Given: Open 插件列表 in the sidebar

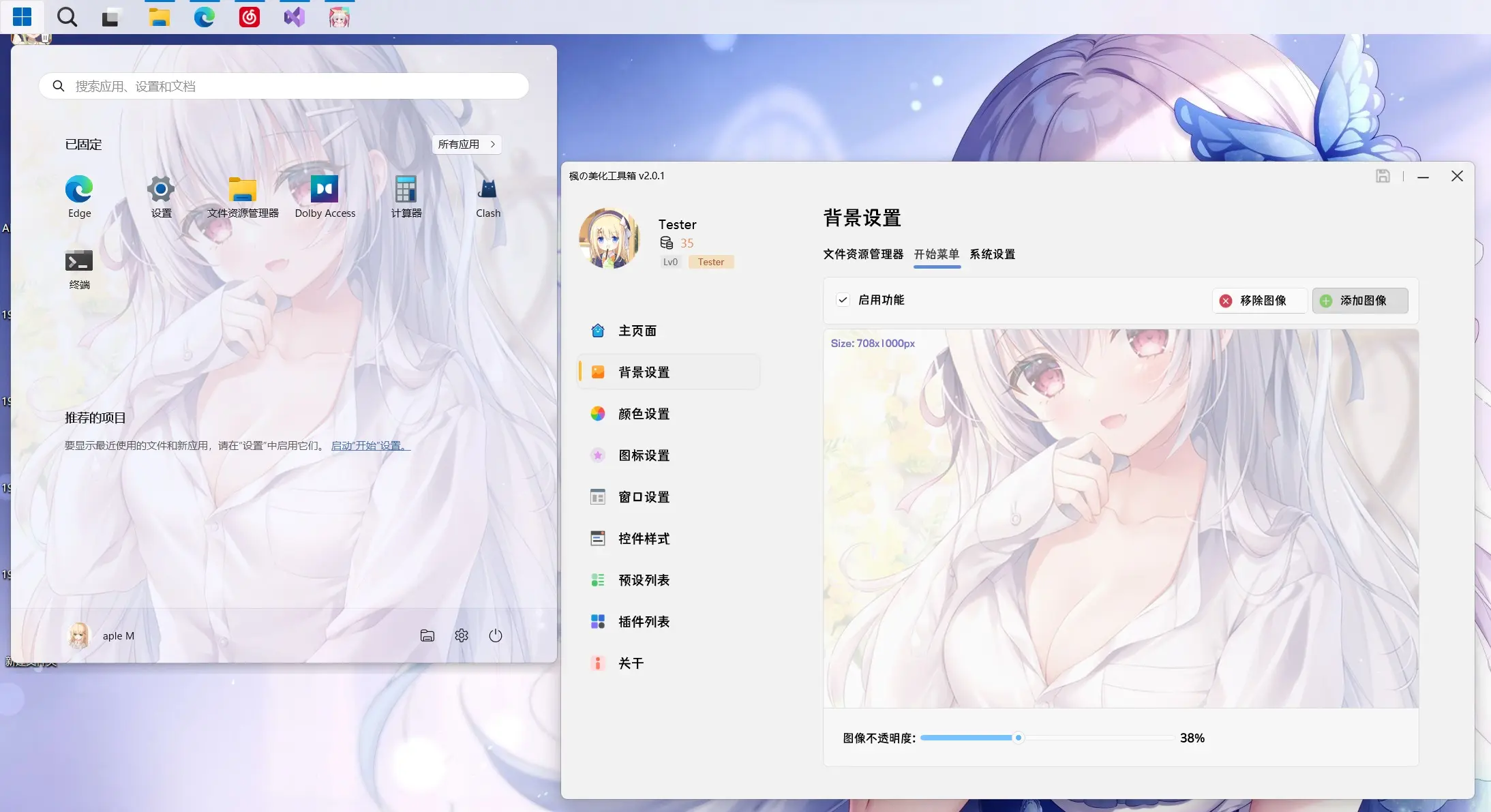Looking at the screenshot, I should click(x=668, y=622).
